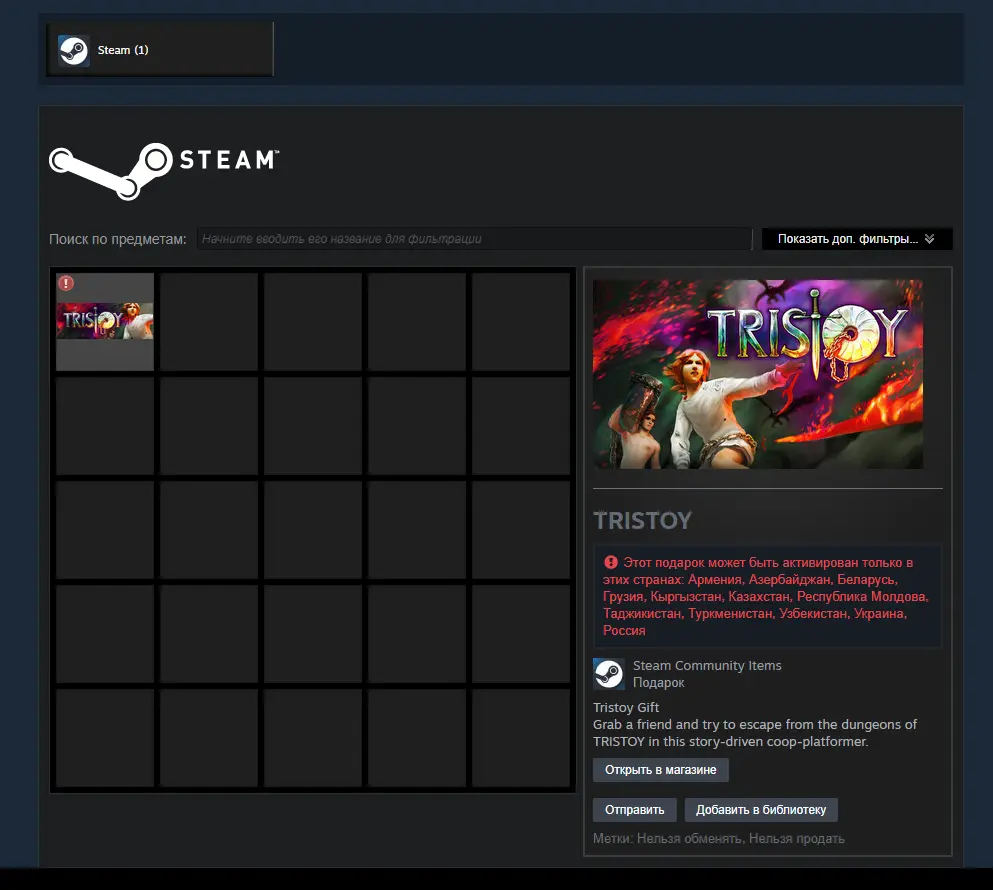Click 'Добавить в библиотеку' button
The width and height of the screenshot is (993, 890).
point(761,810)
